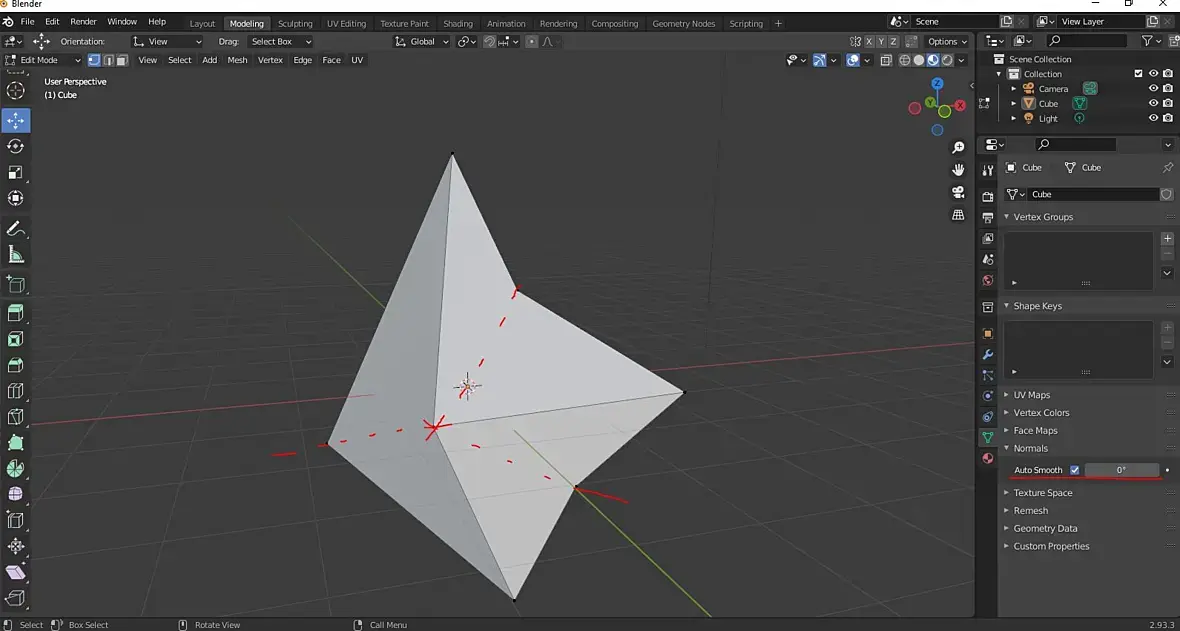Open the Edit Mode dropdown
The image size is (1180, 631).
(x=44, y=60)
